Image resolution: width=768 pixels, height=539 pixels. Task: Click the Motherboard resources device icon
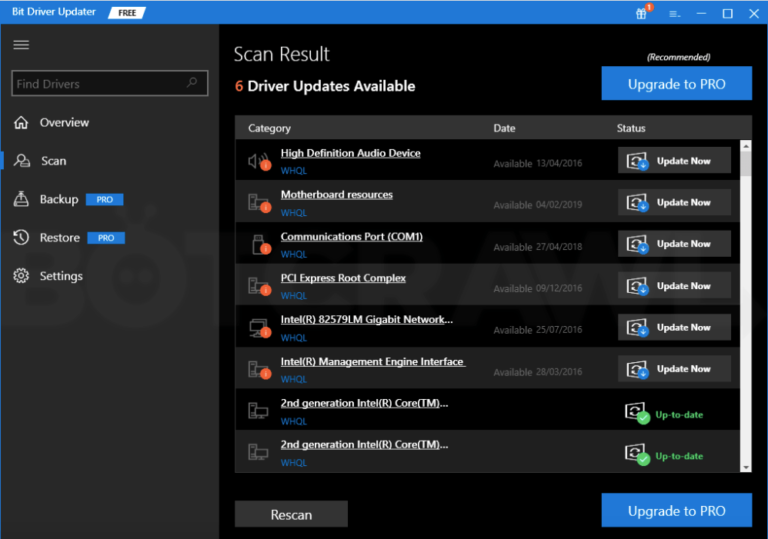pyautogui.click(x=259, y=203)
